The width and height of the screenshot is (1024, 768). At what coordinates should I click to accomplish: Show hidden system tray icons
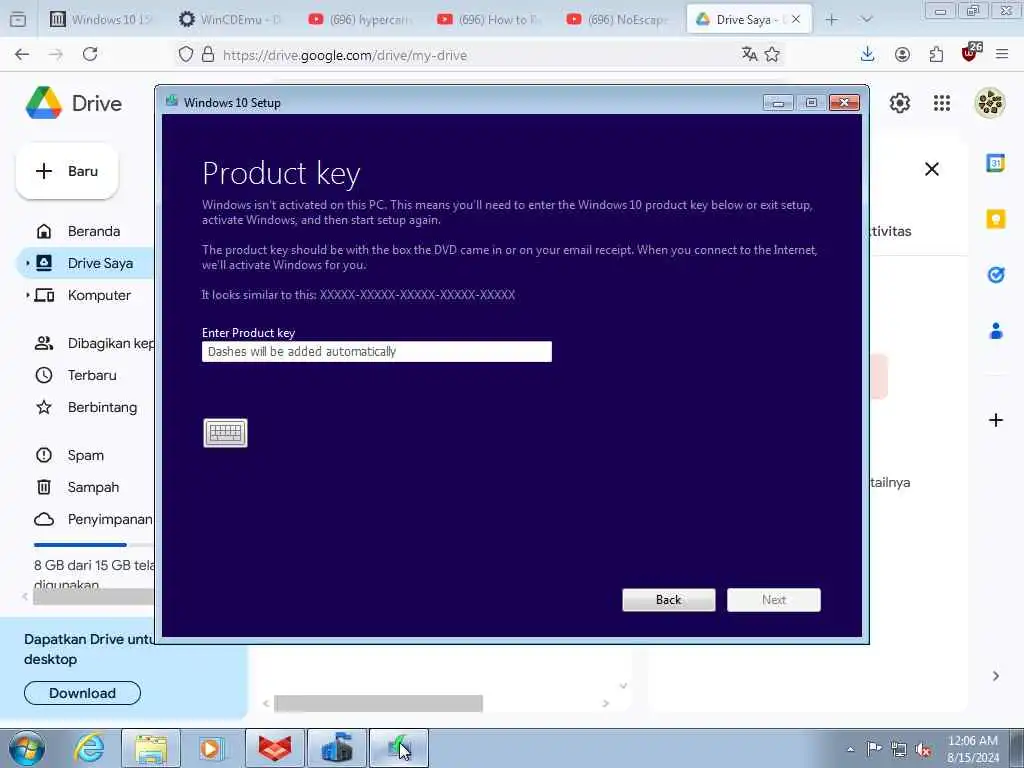[x=850, y=749]
